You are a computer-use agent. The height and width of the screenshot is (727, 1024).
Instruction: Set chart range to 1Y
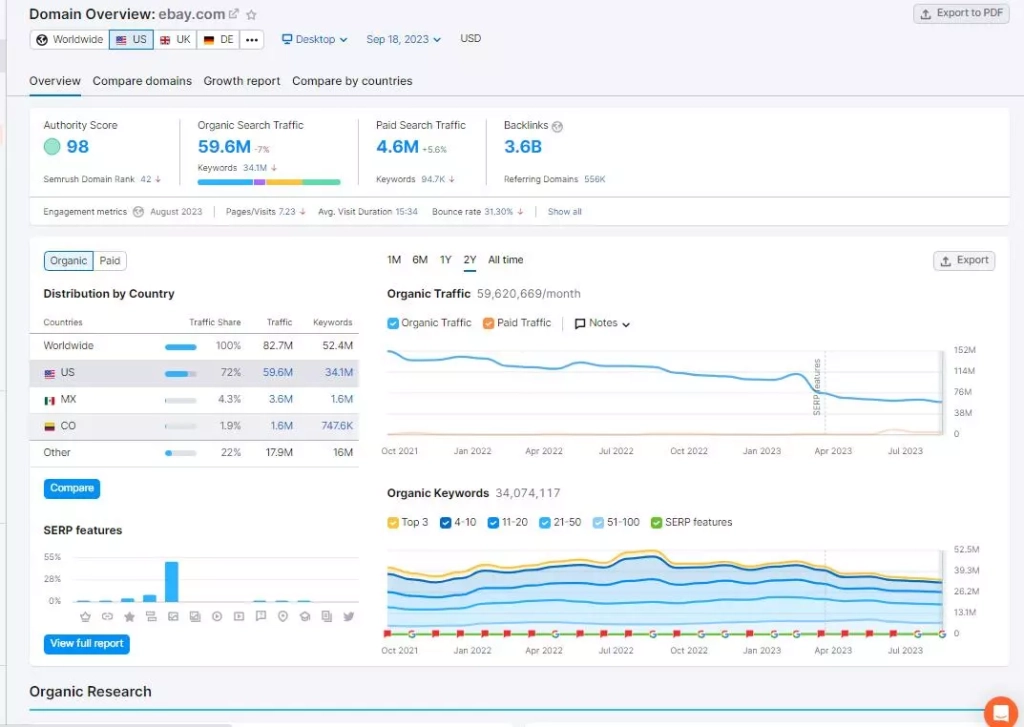(x=445, y=260)
